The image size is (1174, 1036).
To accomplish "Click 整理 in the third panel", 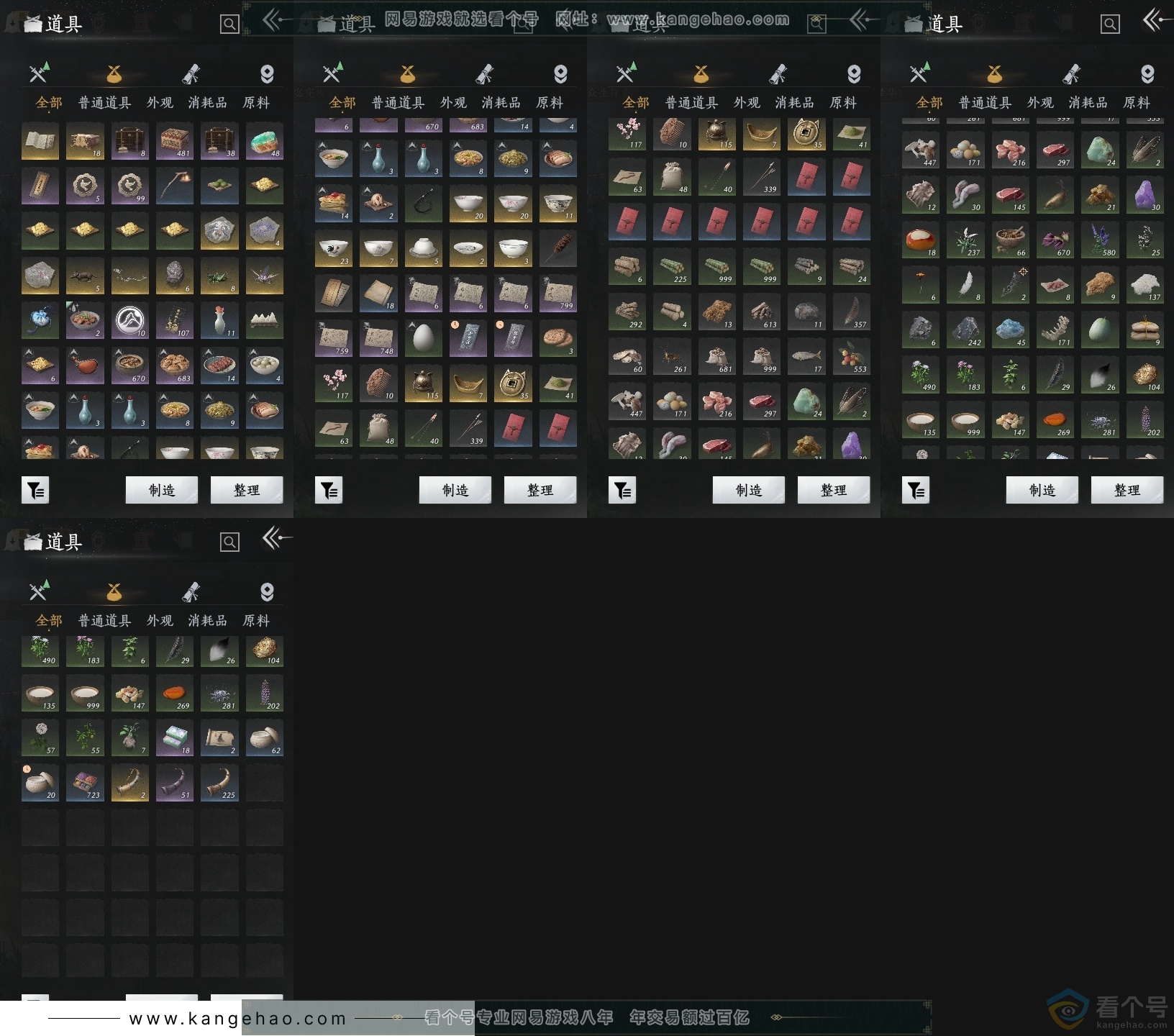I will 834,490.
